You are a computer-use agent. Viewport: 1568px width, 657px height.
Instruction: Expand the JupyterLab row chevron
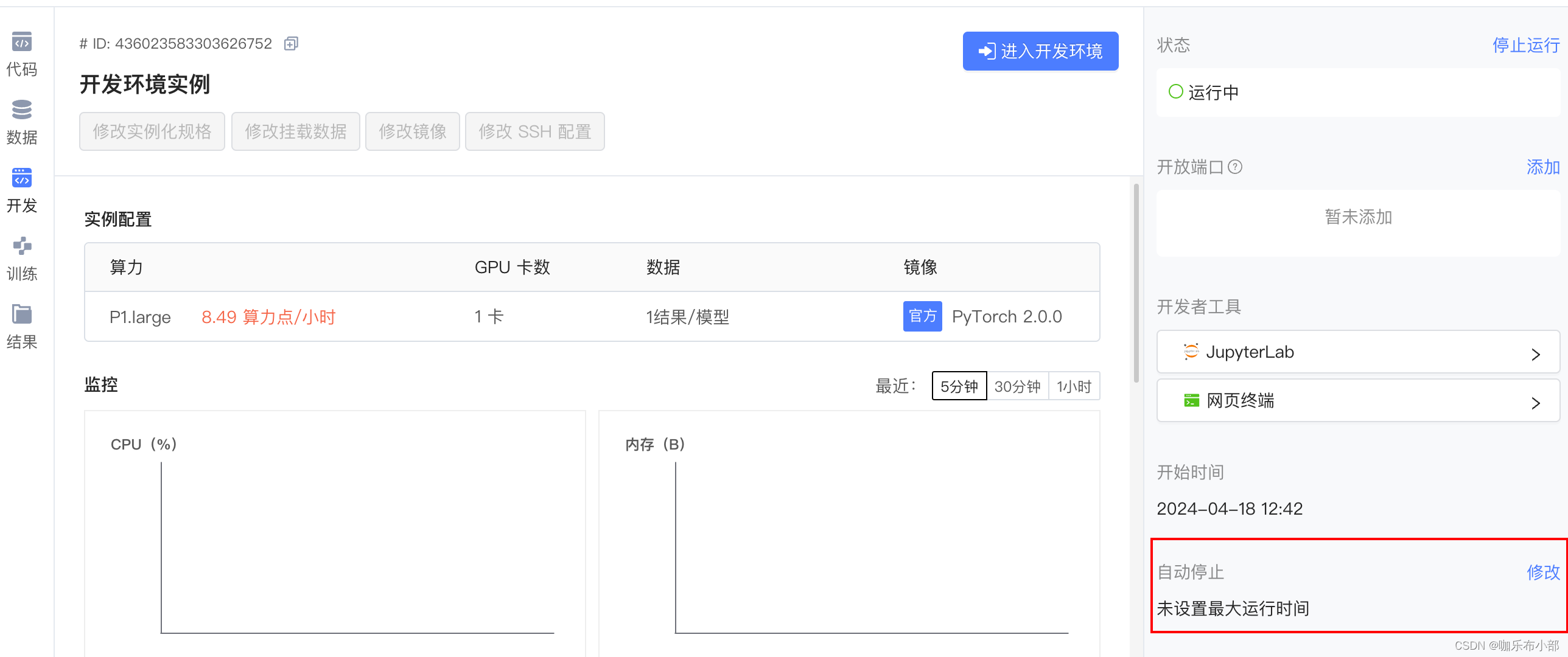click(1535, 354)
